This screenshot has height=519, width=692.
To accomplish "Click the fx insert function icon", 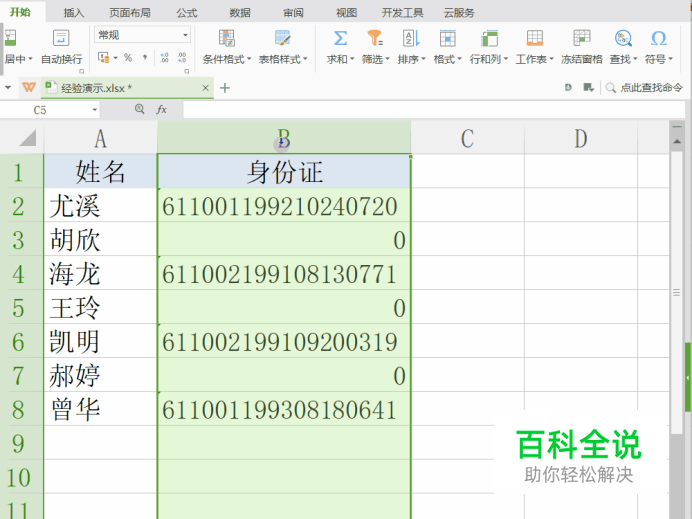I will [x=162, y=109].
